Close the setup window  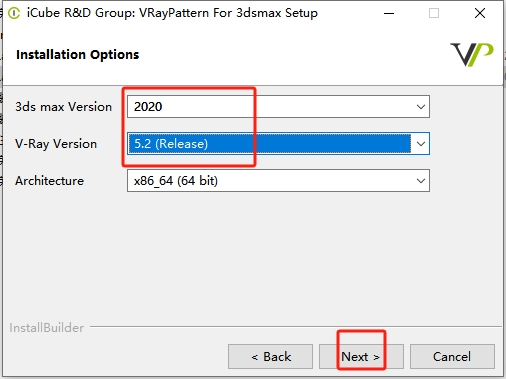(480, 13)
